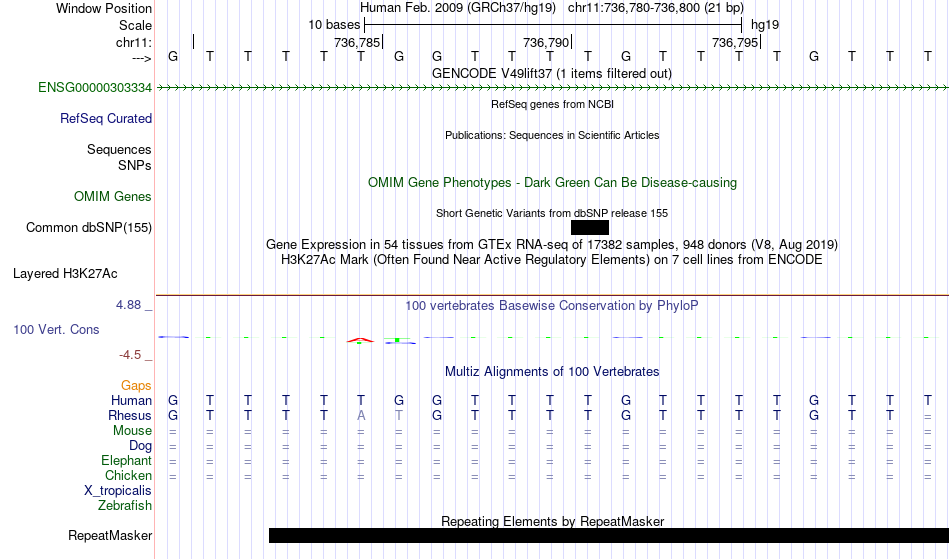Screen dimensions: 950x559
Task: Click the Scale label
Action: (135, 25)
